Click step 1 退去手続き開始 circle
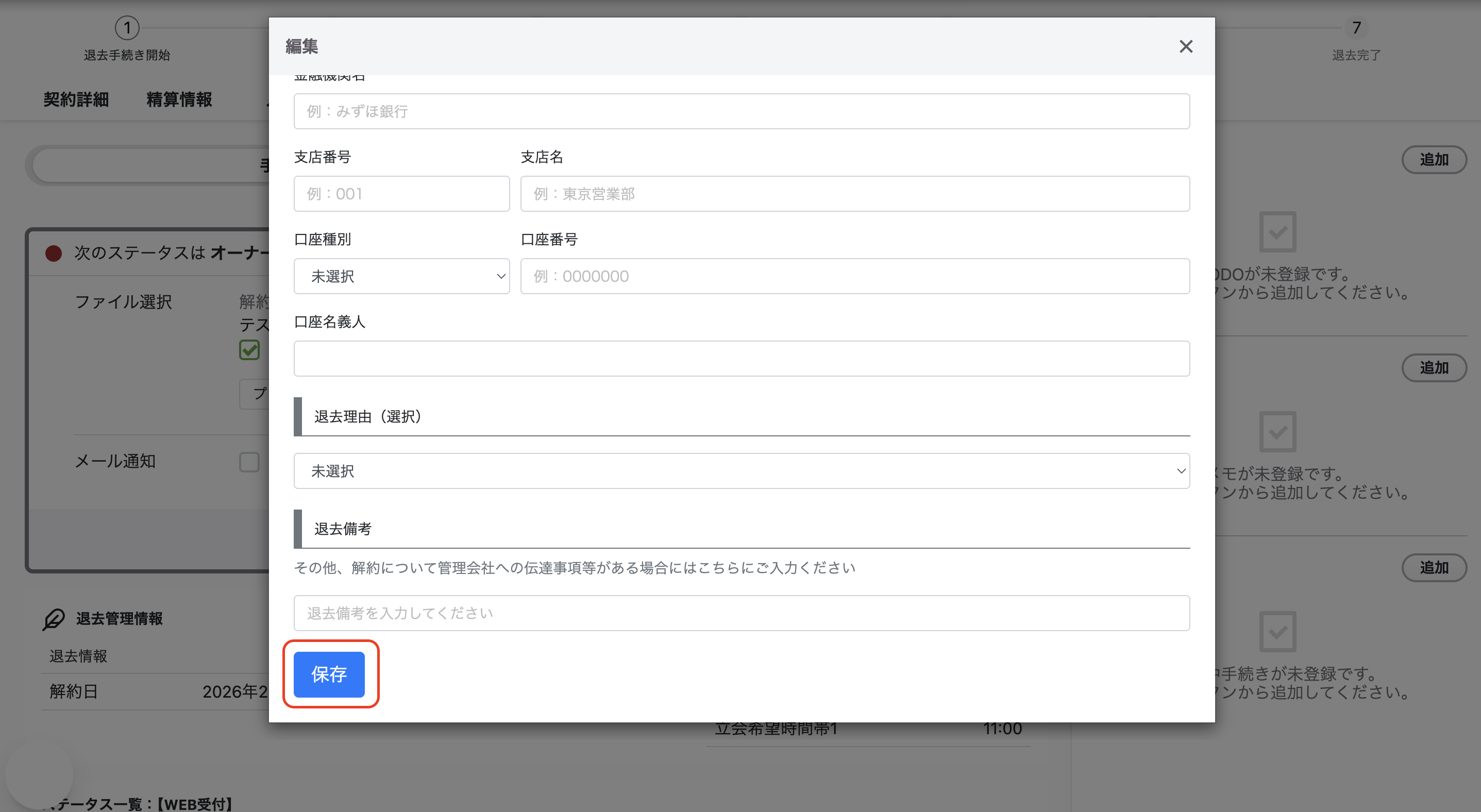This screenshot has width=1481, height=812. pos(127,28)
